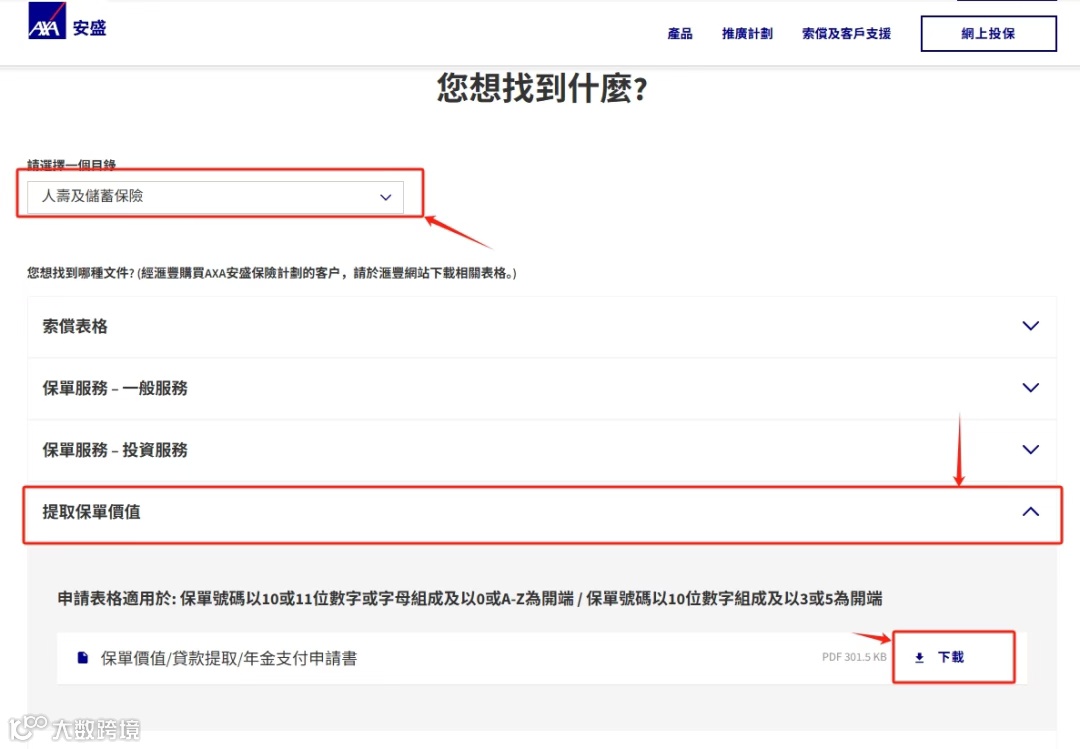Click the download arrow icon in the 下載 button
This screenshot has width=1080, height=749.
click(x=917, y=658)
